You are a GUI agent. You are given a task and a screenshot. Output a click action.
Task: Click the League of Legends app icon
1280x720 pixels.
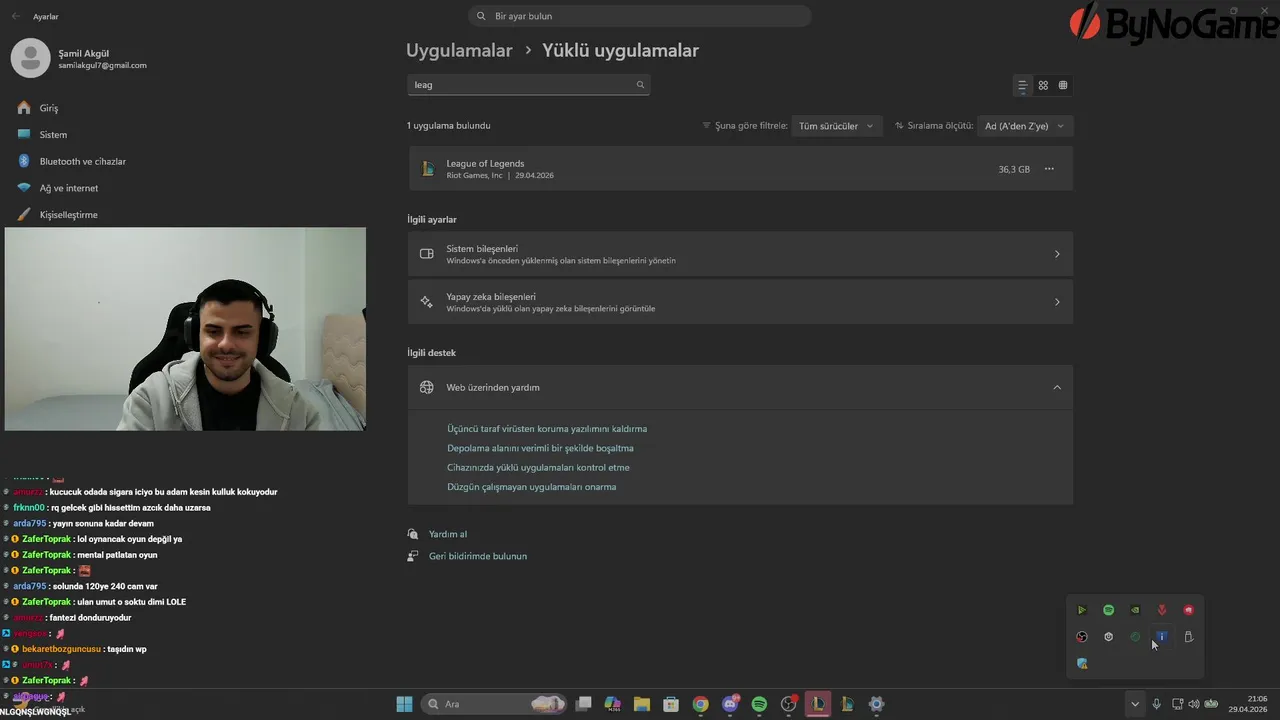427,169
